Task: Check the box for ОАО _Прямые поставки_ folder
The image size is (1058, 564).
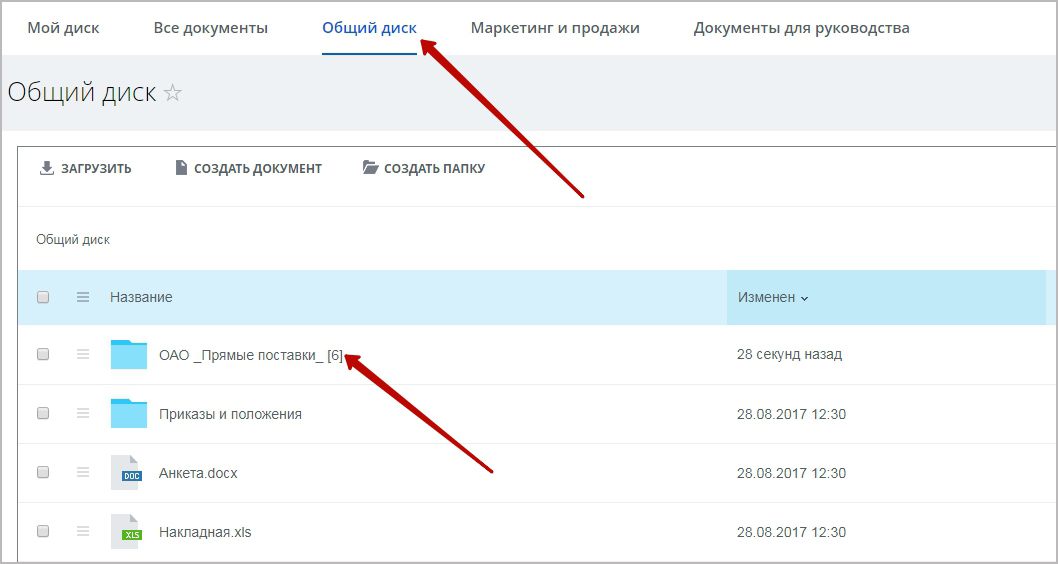Action: click(43, 354)
